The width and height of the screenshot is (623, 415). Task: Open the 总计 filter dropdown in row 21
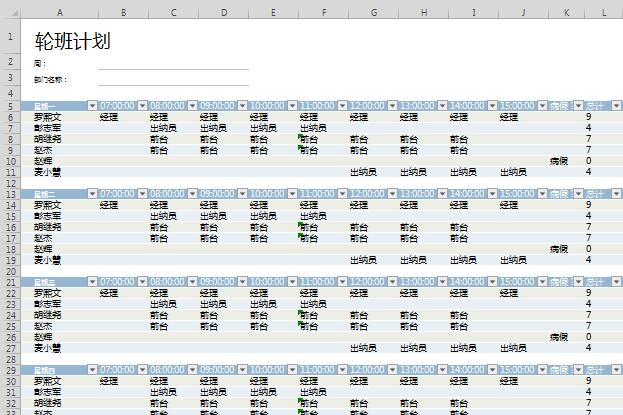click(x=615, y=282)
